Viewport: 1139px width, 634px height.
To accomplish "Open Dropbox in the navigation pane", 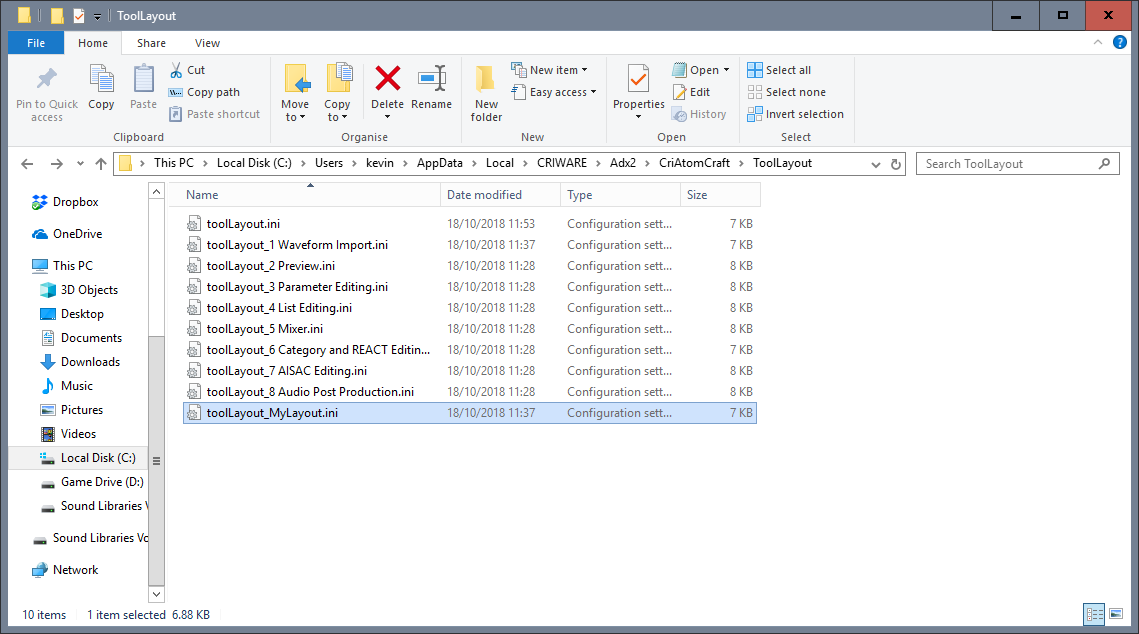I will [x=65, y=202].
